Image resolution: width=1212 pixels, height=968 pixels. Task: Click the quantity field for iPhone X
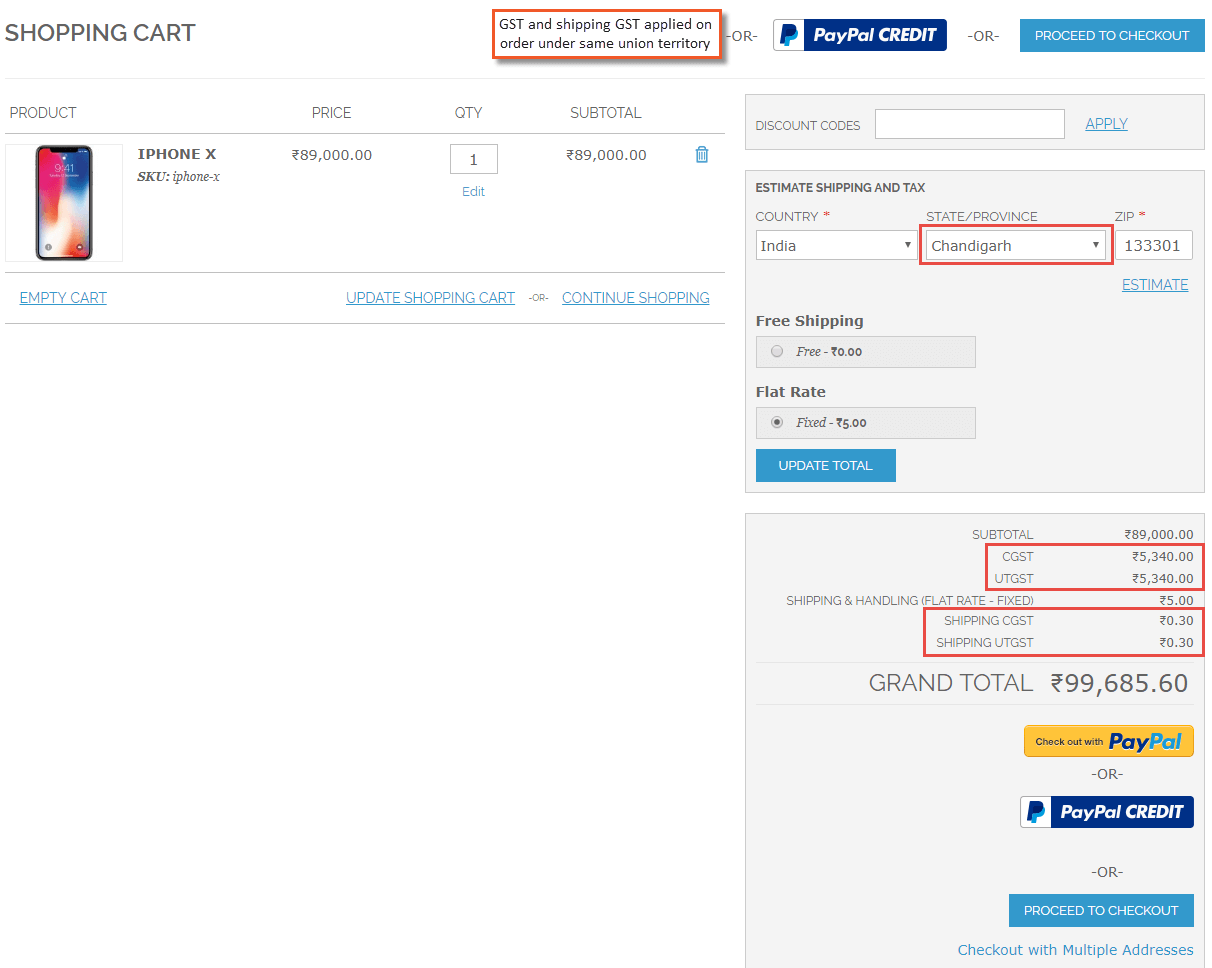[474, 159]
